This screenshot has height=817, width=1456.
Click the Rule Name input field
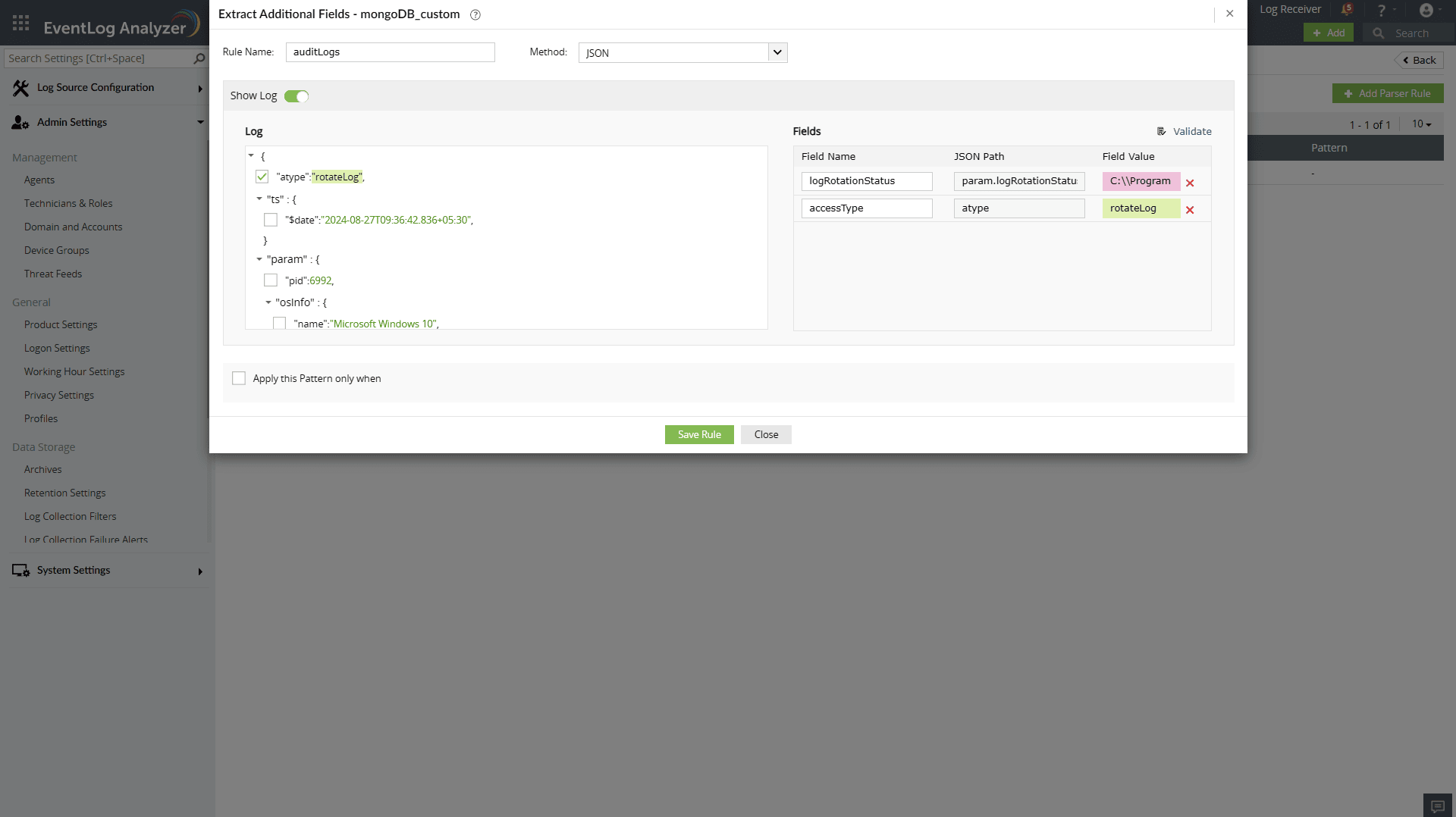coord(390,52)
